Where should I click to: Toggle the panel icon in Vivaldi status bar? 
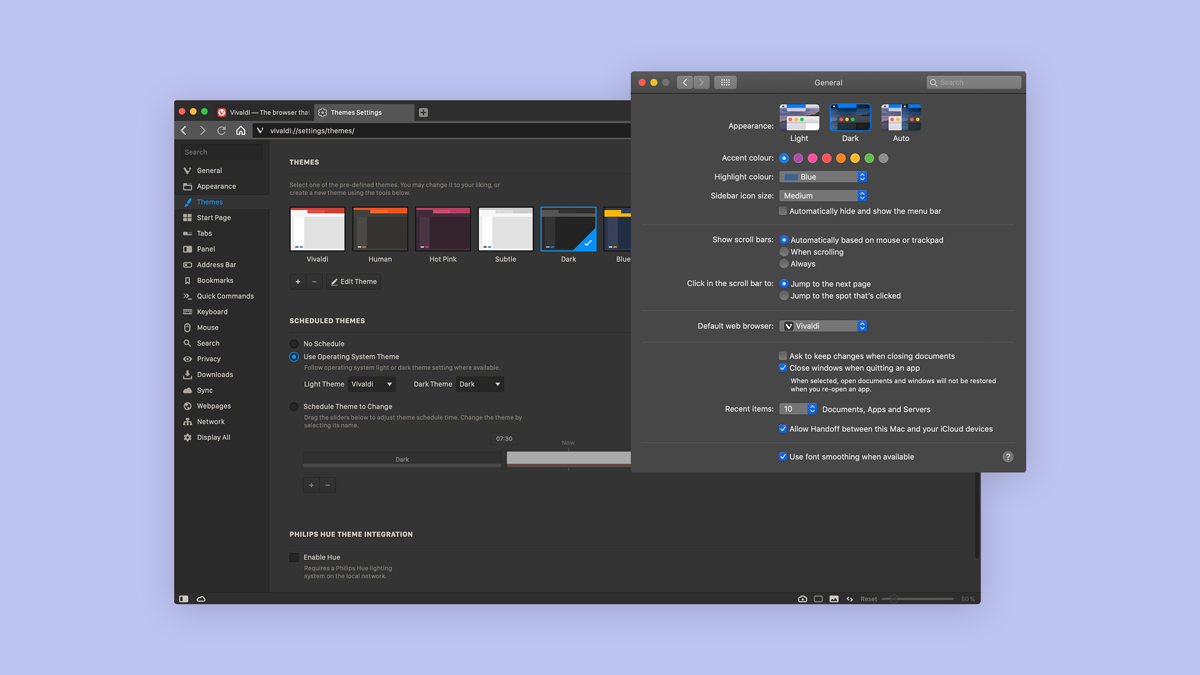point(184,599)
